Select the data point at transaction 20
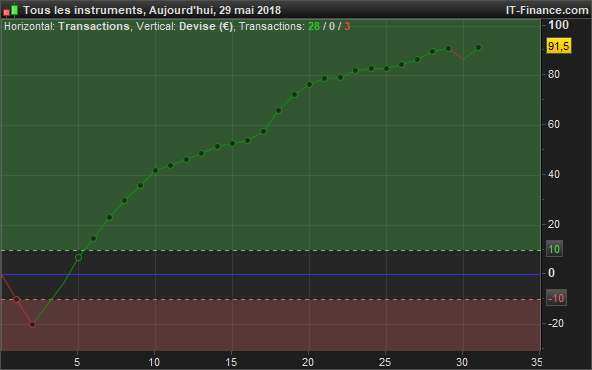592x370 pixels. point(310,85)
